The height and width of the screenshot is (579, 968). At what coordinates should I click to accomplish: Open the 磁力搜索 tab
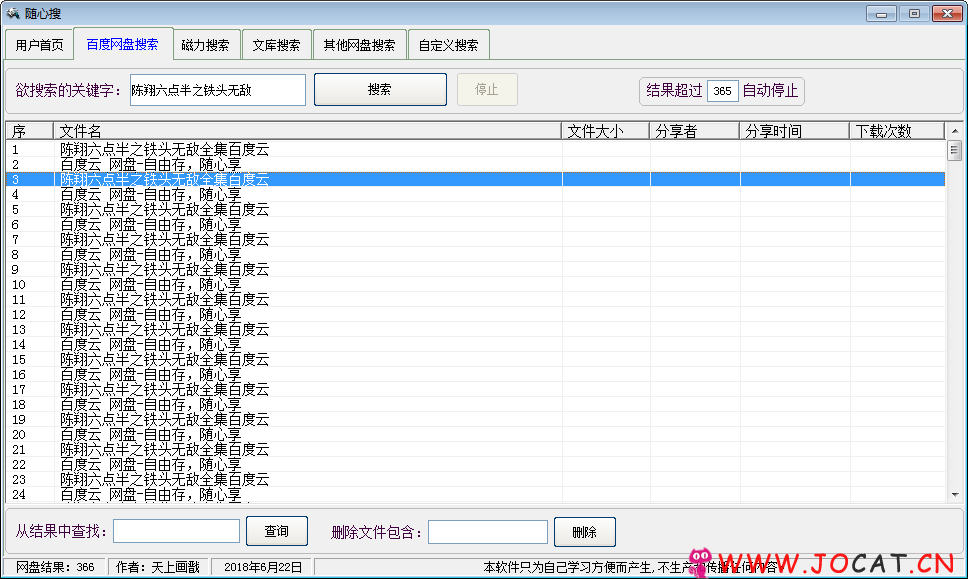click(x=206, y=45)
